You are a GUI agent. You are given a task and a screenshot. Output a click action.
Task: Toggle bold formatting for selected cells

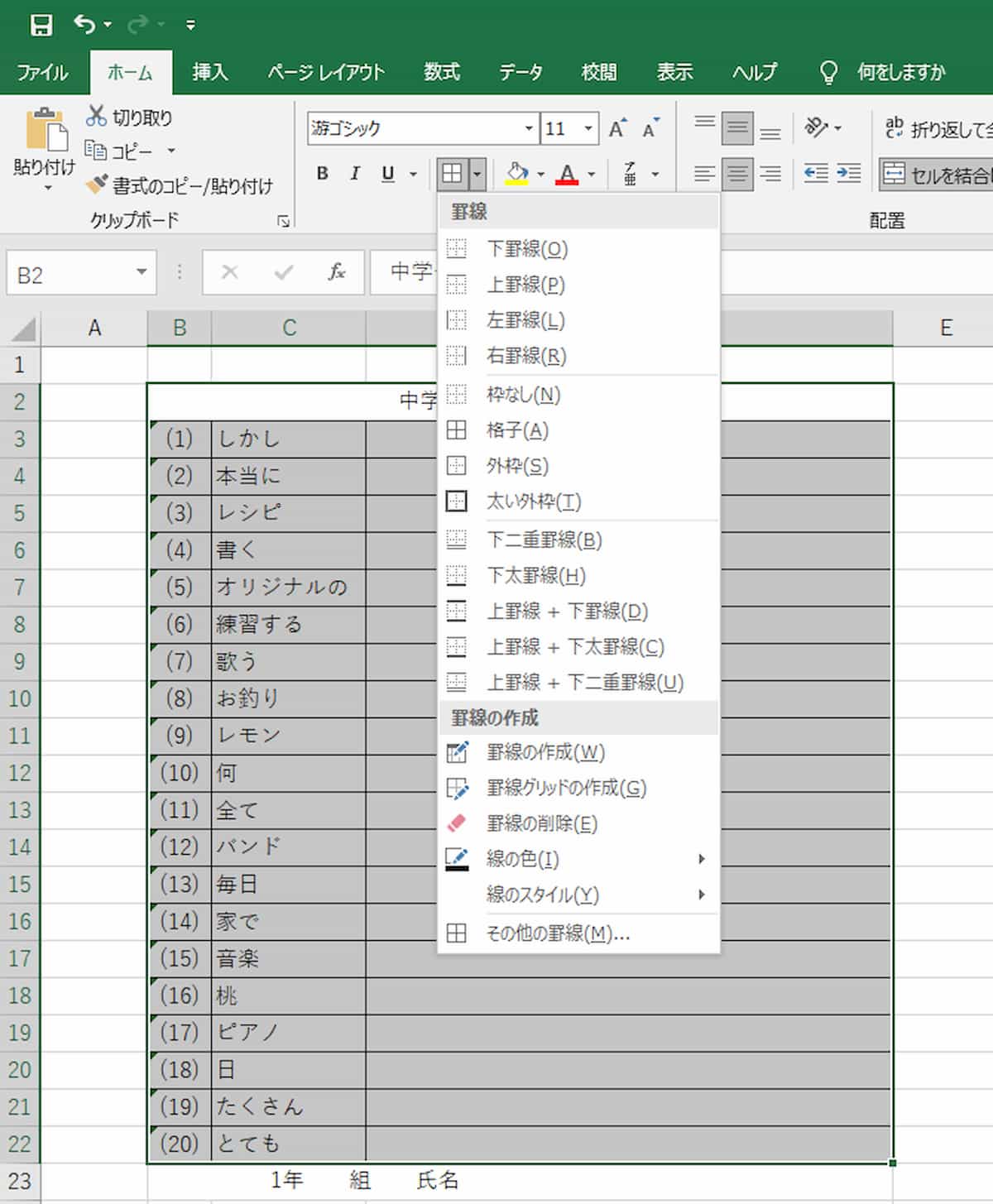(x=323, y=174)
